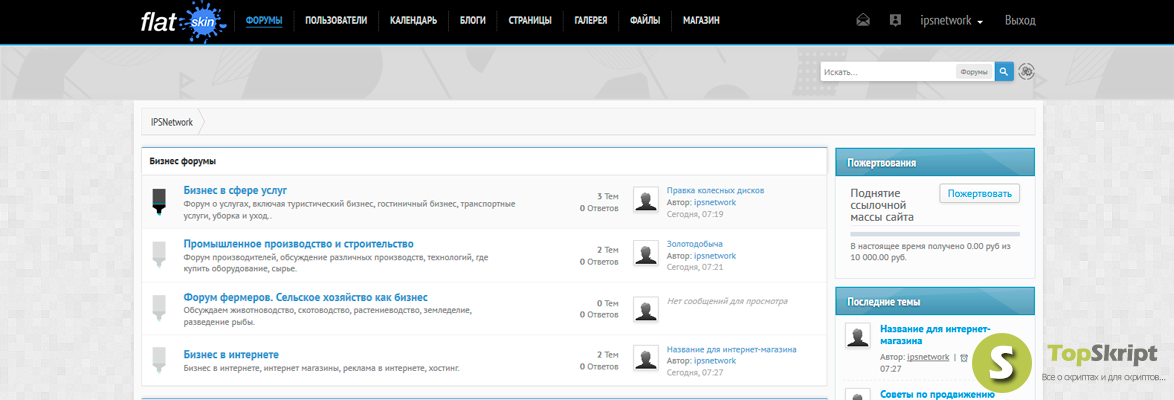Open forum Промышленное производство и строительство
Viewport: 1174px width, 400px height.
pyautogui.click(x=298, y=243)
